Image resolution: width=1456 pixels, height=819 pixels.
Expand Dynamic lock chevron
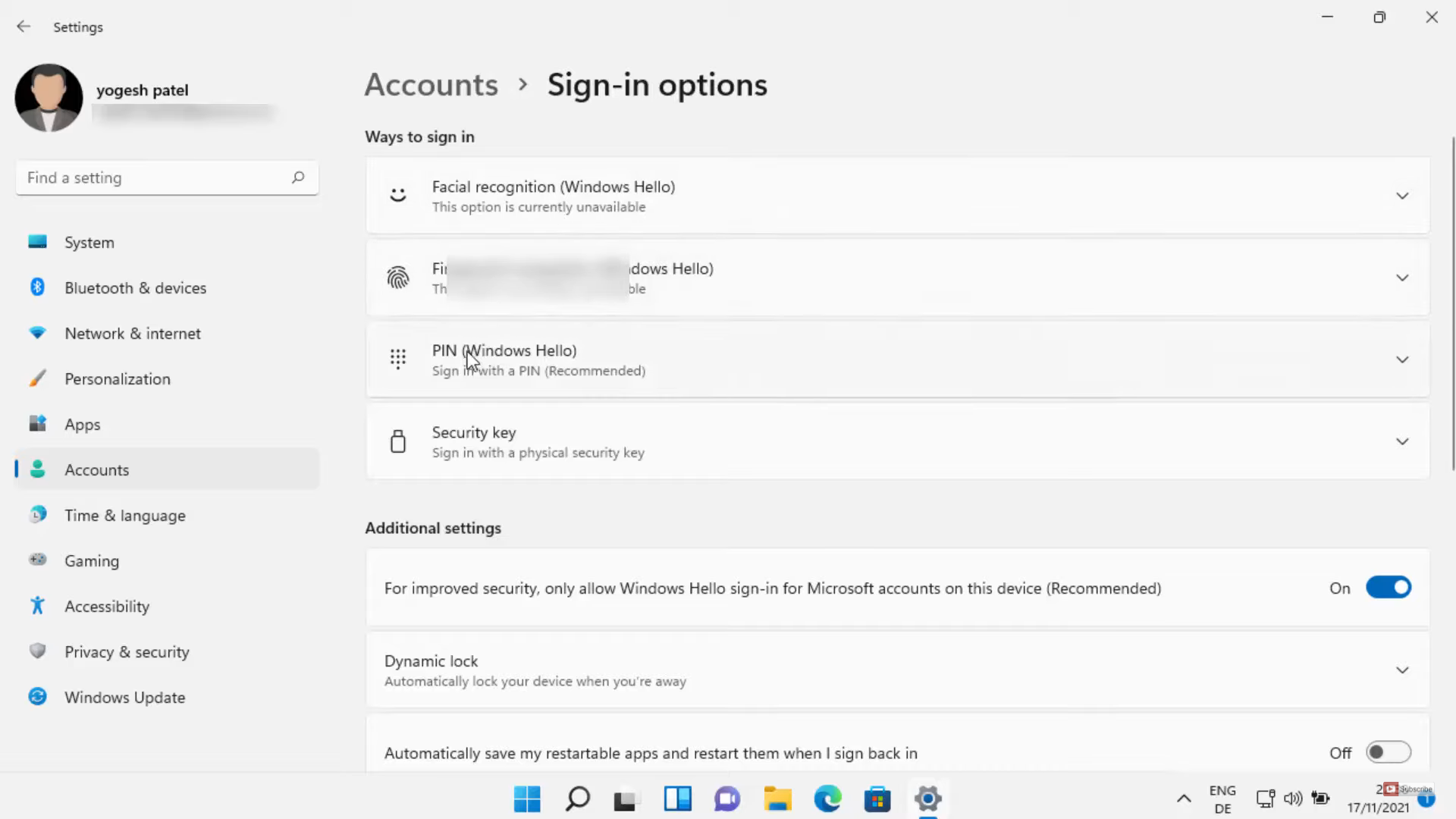pyautogui.click(x=1402, y=670)
